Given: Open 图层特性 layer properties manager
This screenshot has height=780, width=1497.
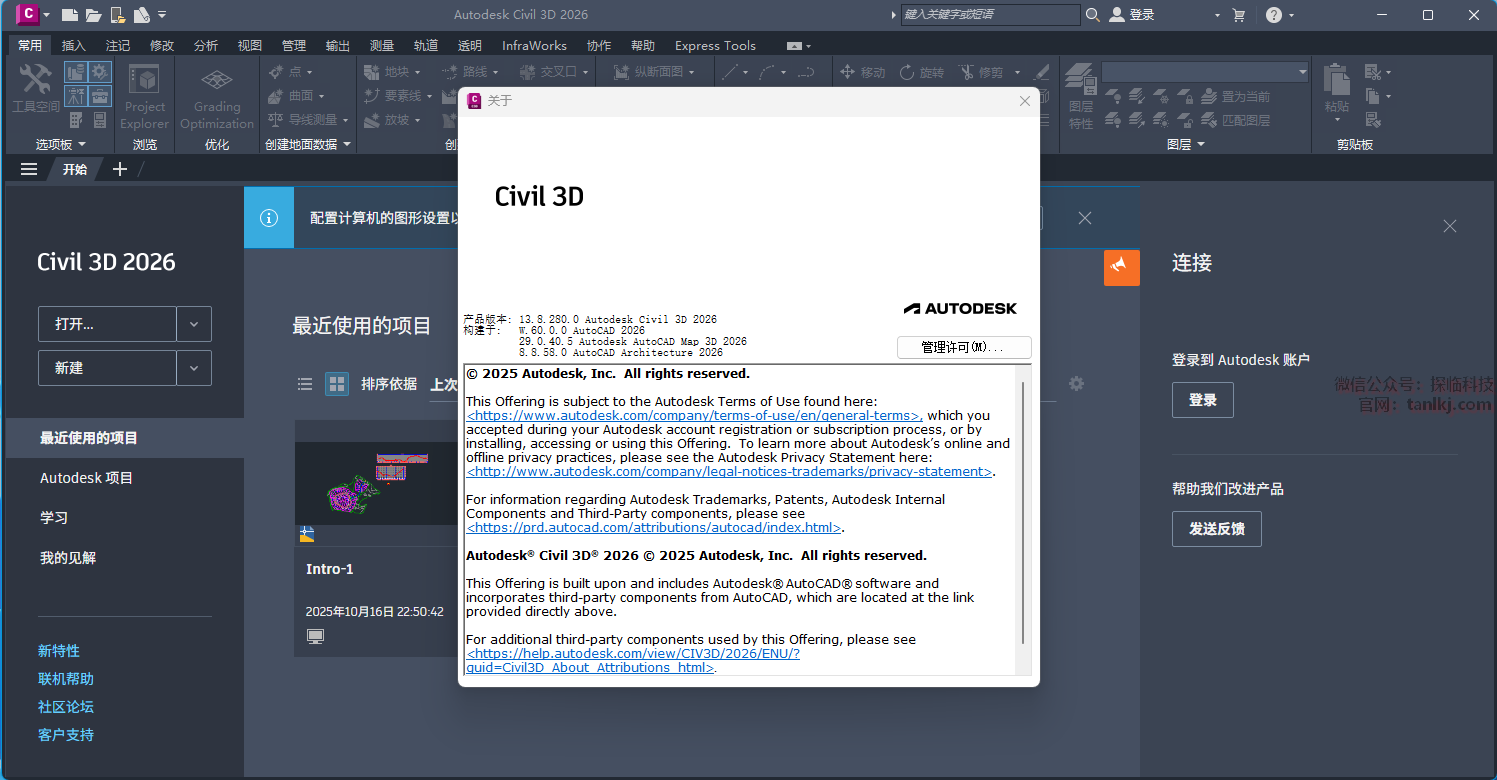Looking at the screenshot, I should click(x=1080, y=96).
